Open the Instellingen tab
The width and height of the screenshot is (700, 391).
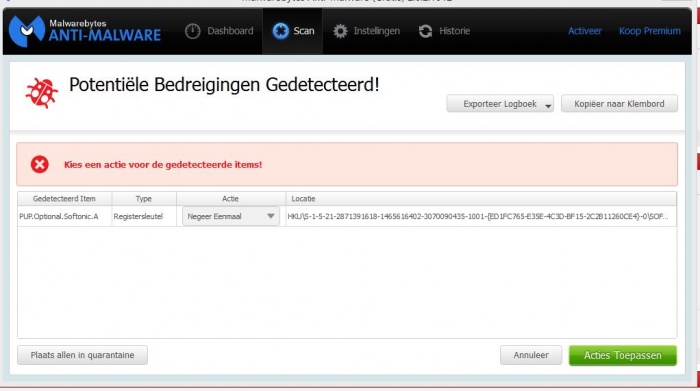pos(367,31)
